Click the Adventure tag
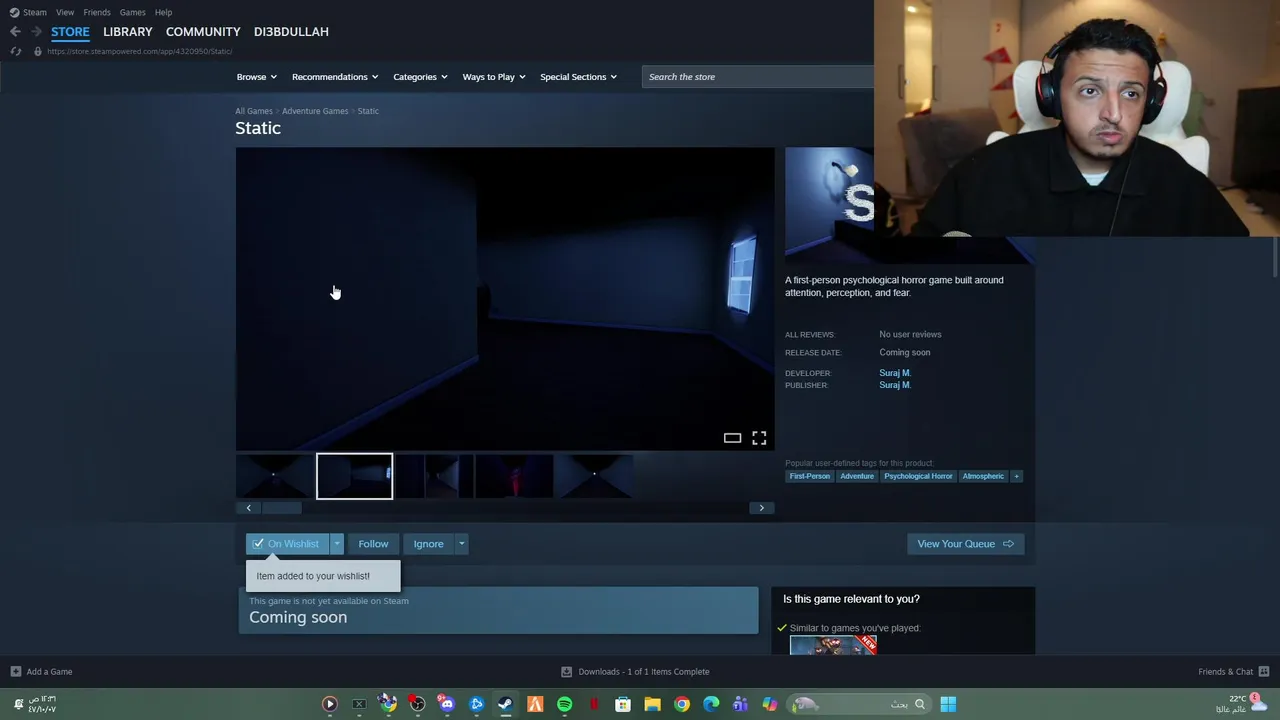 click(x=857, y=476)
